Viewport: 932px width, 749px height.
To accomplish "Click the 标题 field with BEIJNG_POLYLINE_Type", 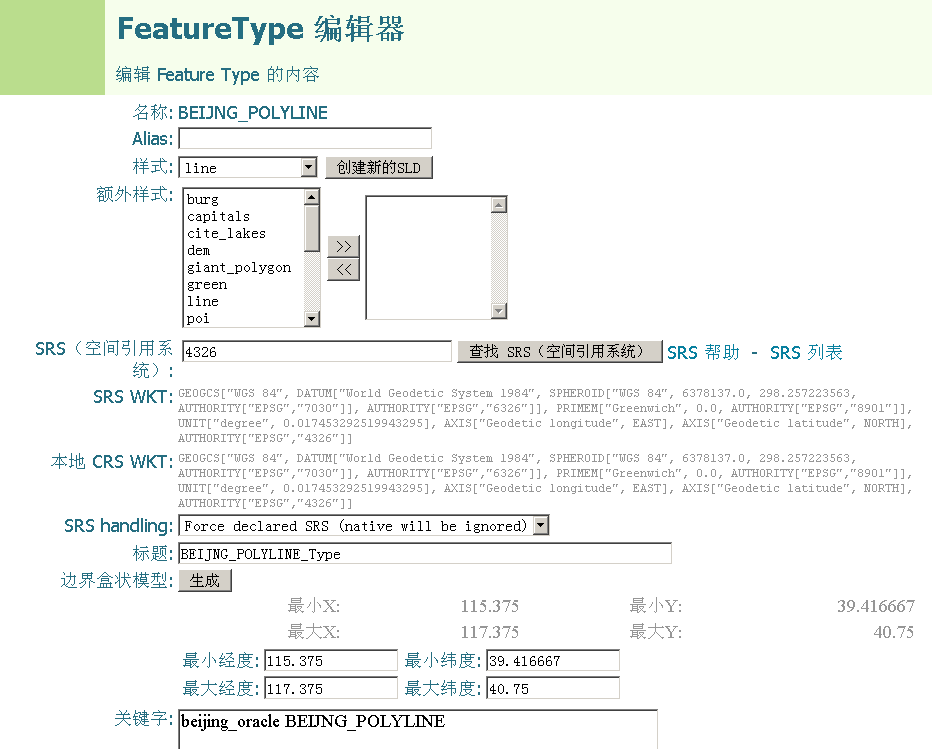I will point(425,553).
